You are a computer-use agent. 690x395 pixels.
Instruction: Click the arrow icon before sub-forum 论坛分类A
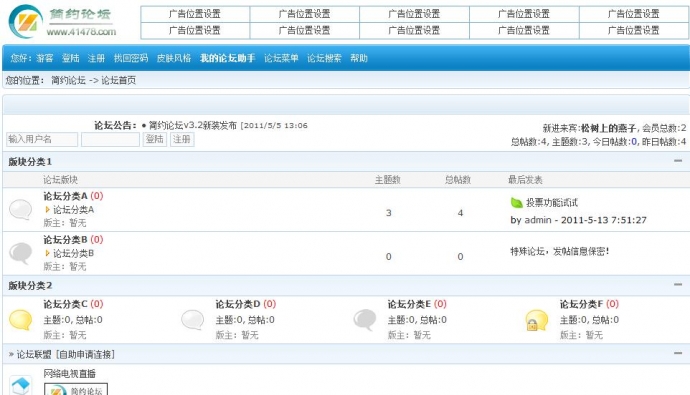coord(47,209)
